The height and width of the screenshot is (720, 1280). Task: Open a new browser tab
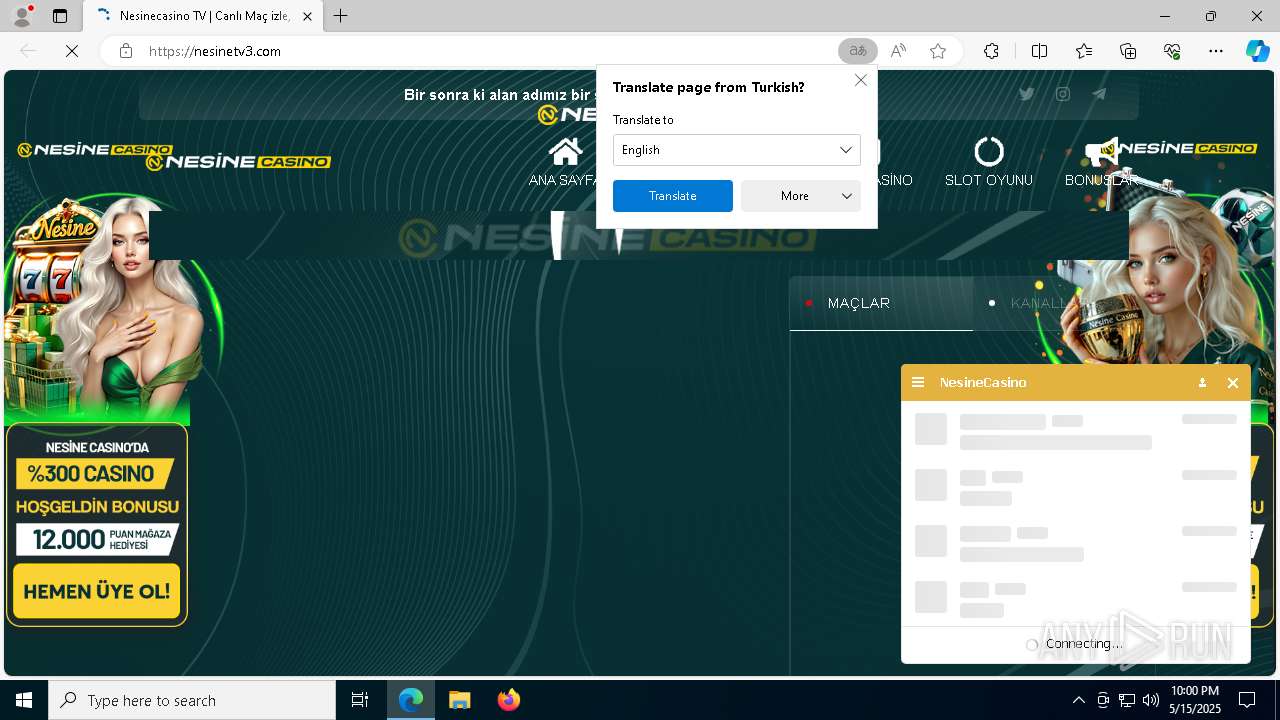341,16
